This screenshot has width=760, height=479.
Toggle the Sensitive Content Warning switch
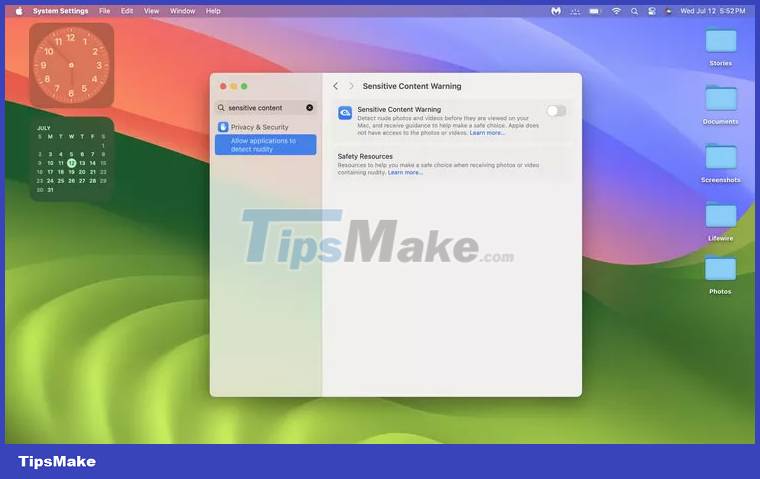pyautogui.click(x=556, y=111)
